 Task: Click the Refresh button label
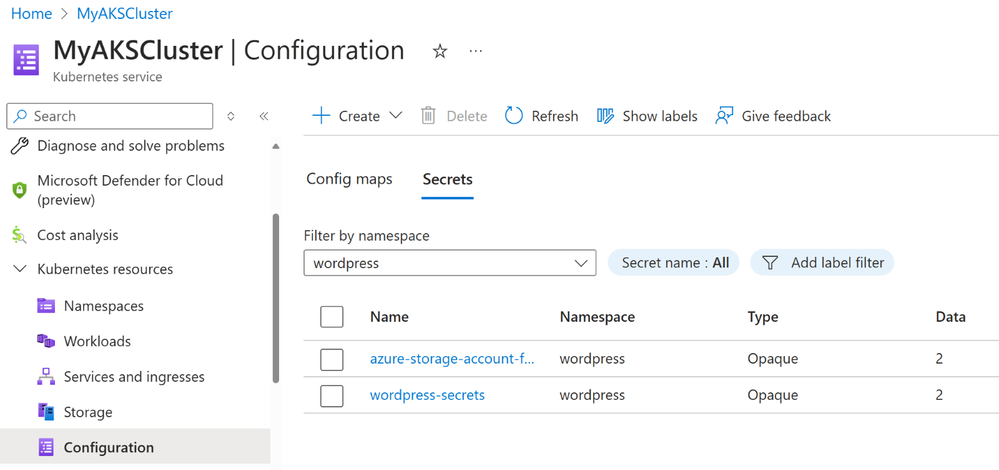tap(555, 116)
